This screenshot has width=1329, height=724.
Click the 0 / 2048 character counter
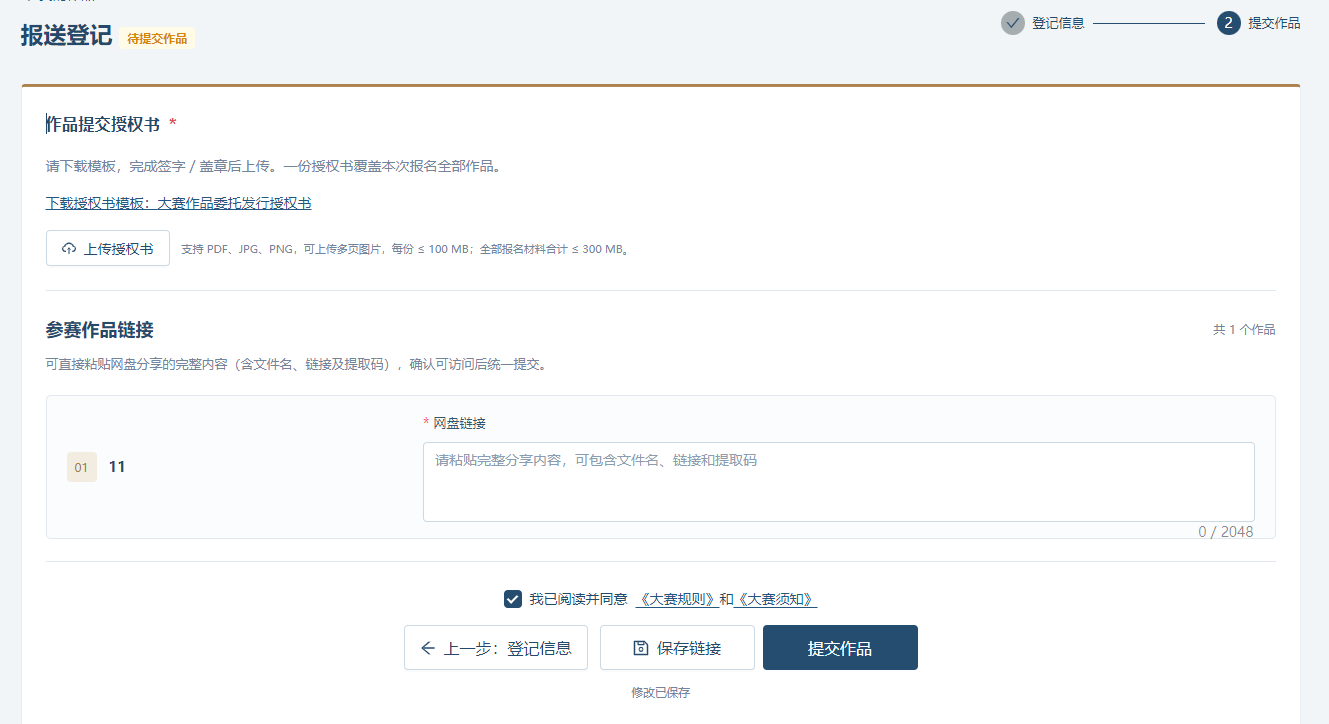(x=1226, y=532)
